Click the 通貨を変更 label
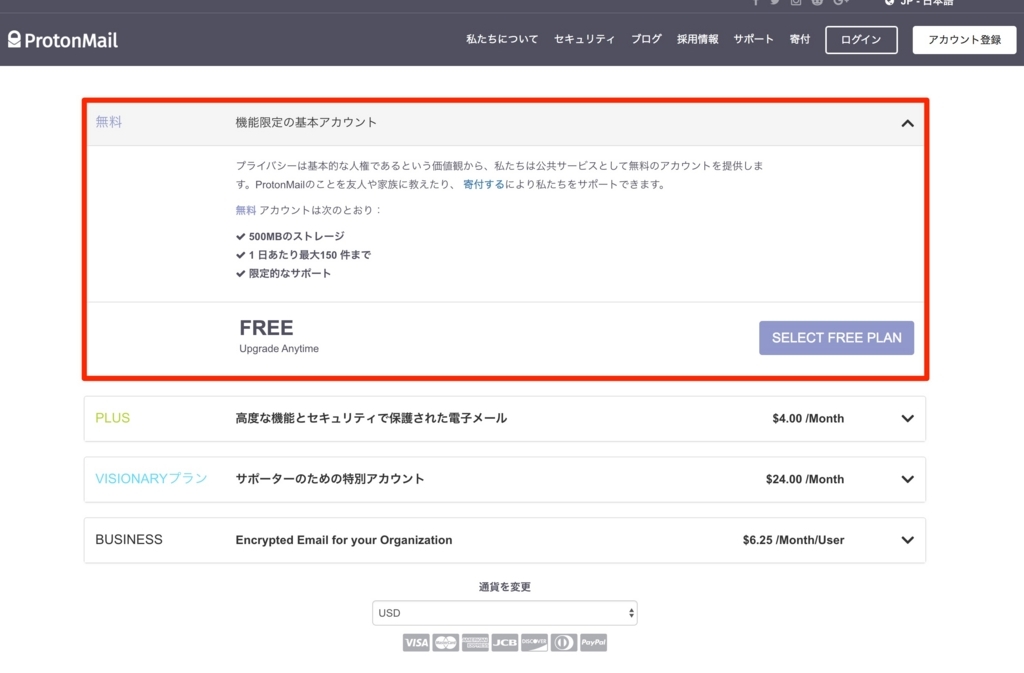The image size is (1024, 673). click(504, 587)
